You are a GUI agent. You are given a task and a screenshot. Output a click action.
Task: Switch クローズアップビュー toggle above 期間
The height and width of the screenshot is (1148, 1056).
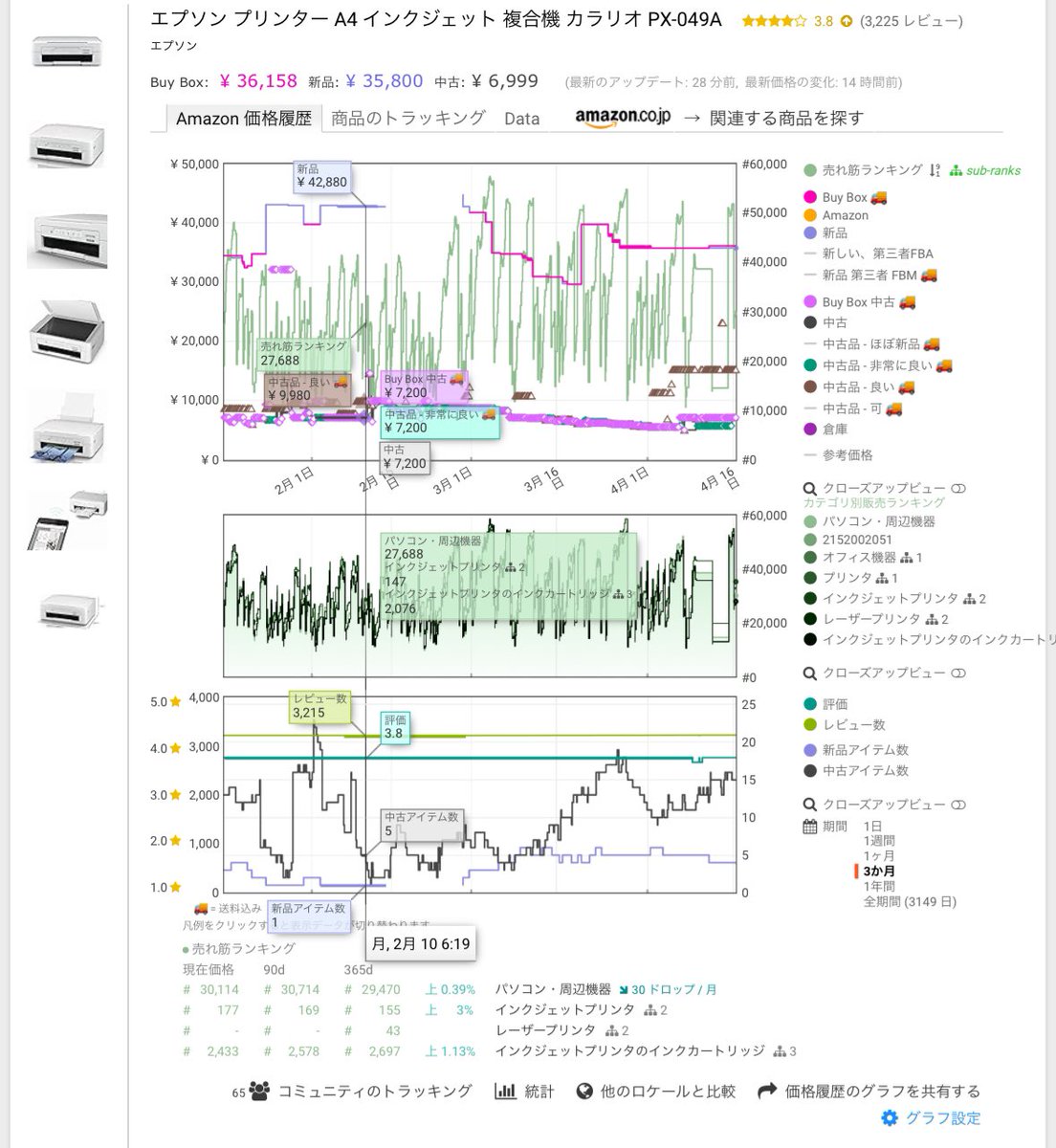(958, 805)
